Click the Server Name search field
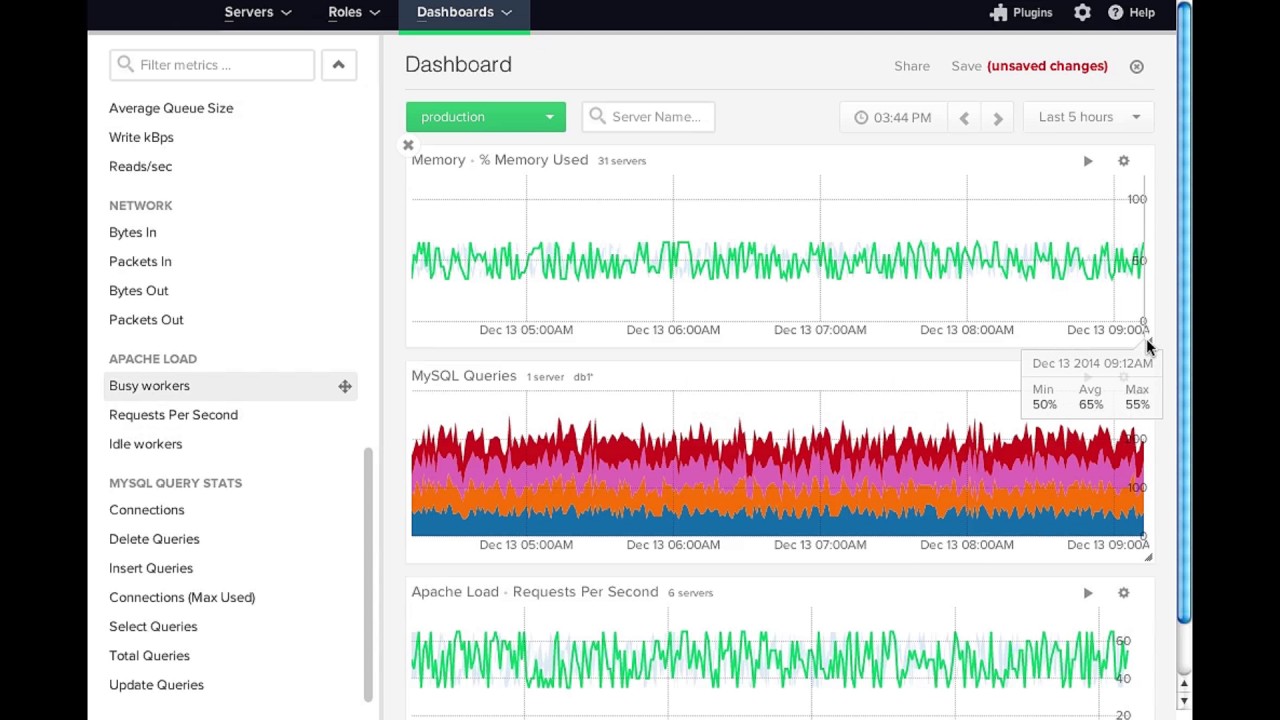 648,117
